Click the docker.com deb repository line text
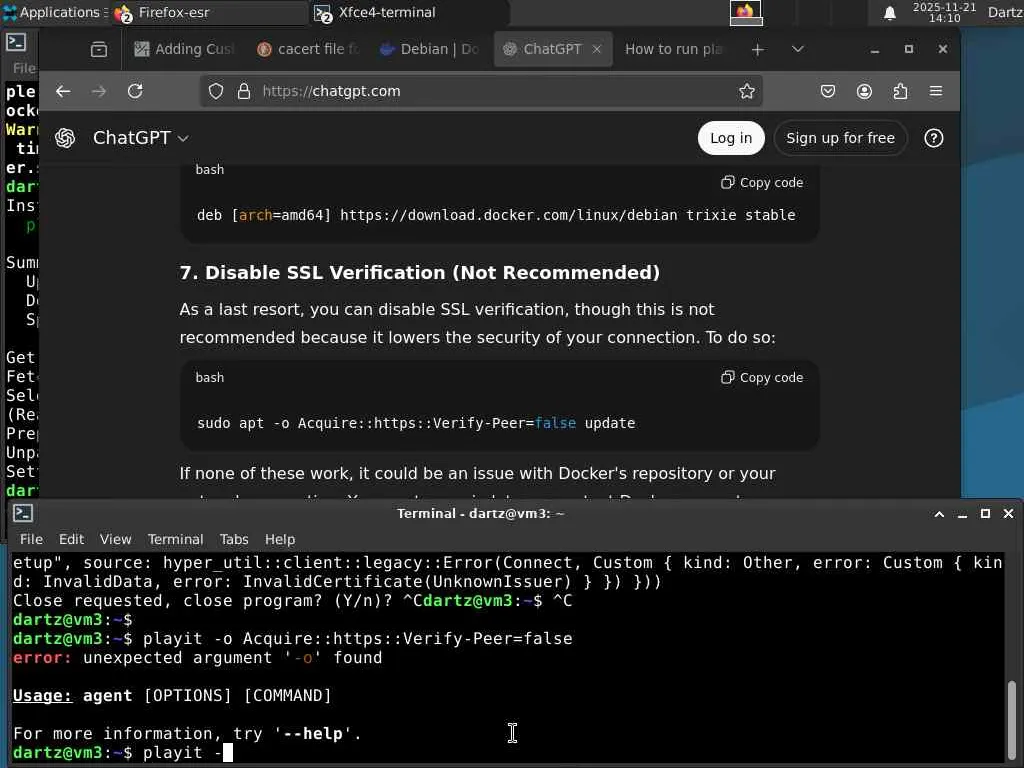 pos(496,215)
